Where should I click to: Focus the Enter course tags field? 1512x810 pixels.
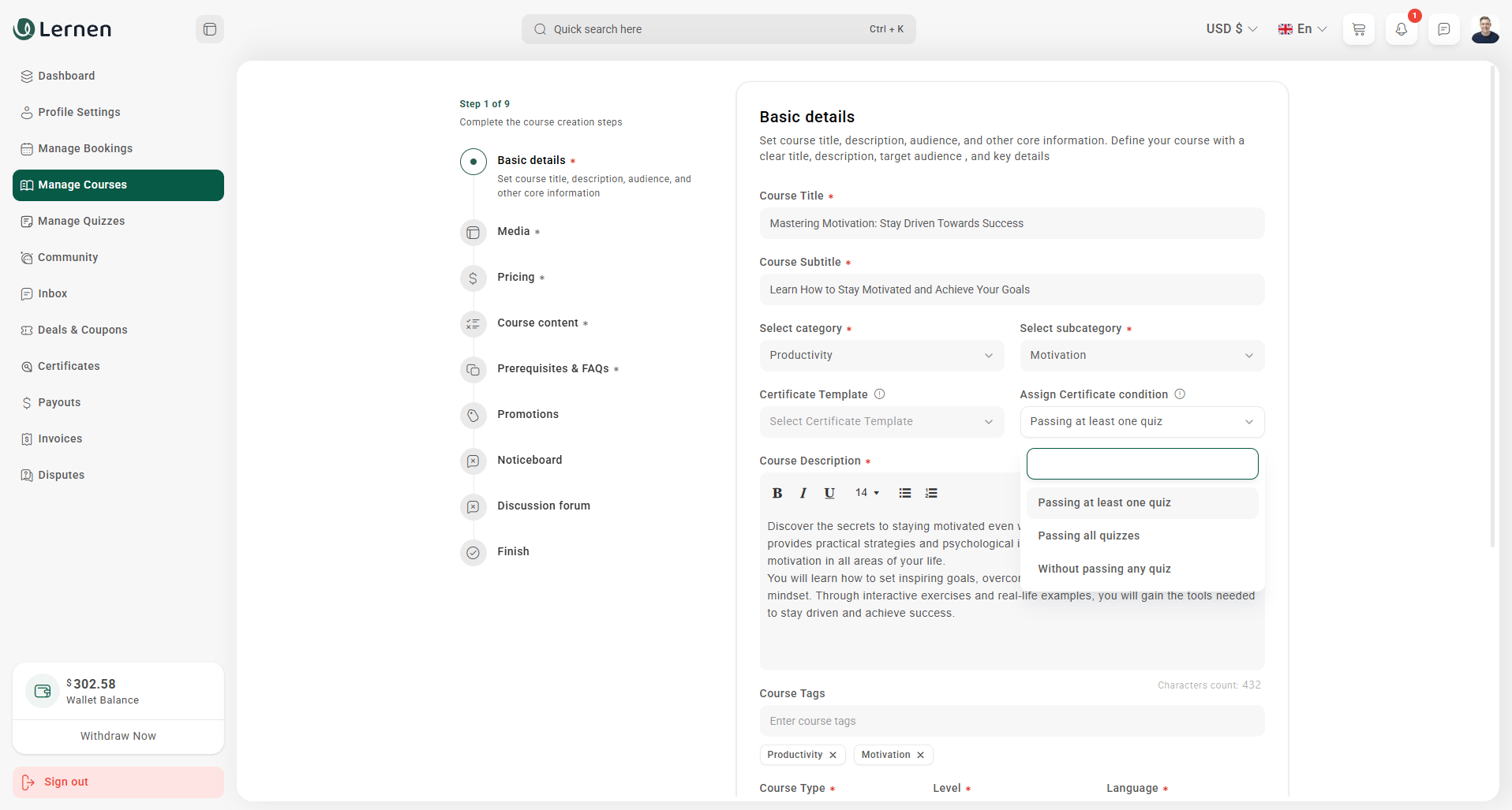1011,721
